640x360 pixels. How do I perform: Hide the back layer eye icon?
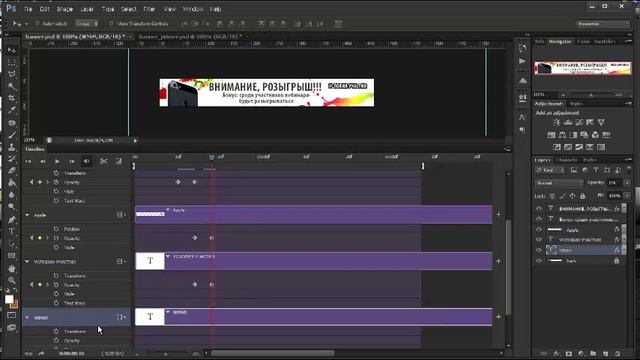tap(539, 260)
